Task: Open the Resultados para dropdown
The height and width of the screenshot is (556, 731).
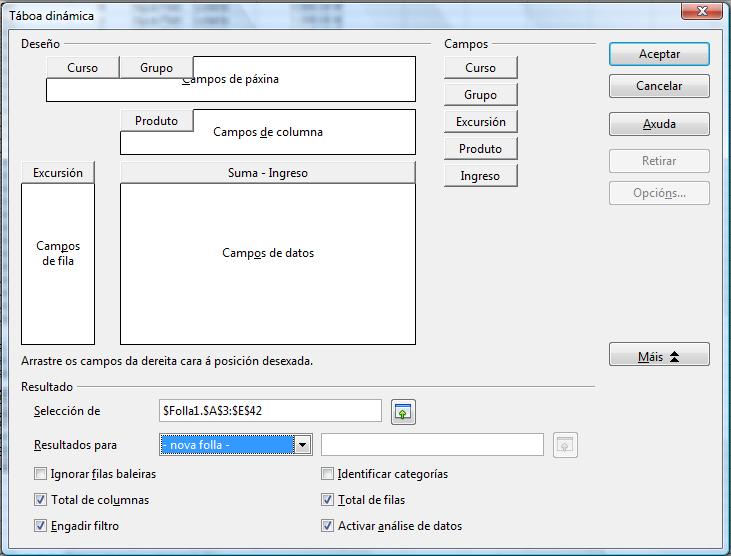Action: (303, 445)
